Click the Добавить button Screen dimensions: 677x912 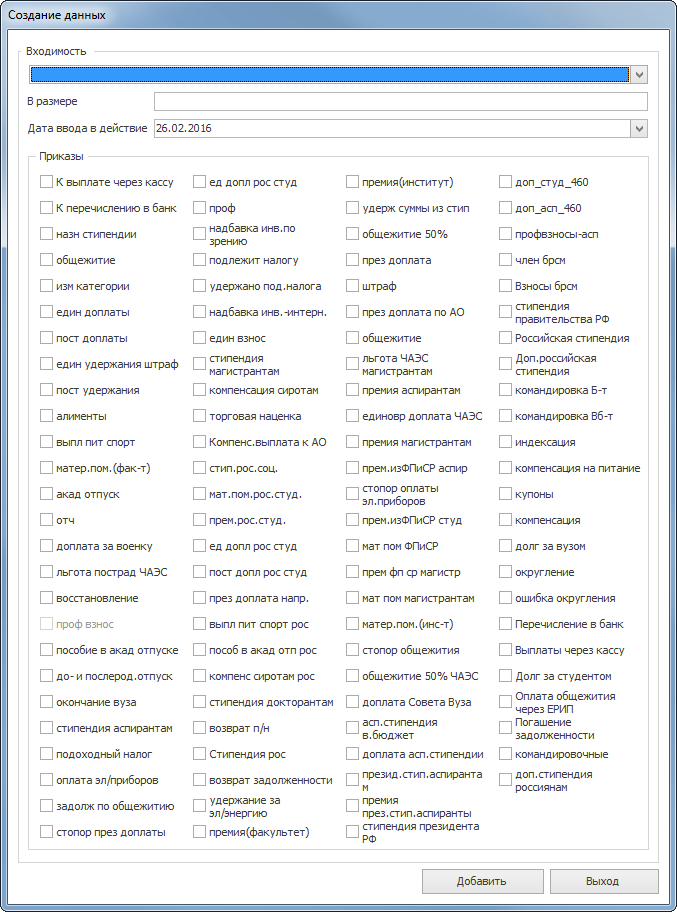coord(482,881)
